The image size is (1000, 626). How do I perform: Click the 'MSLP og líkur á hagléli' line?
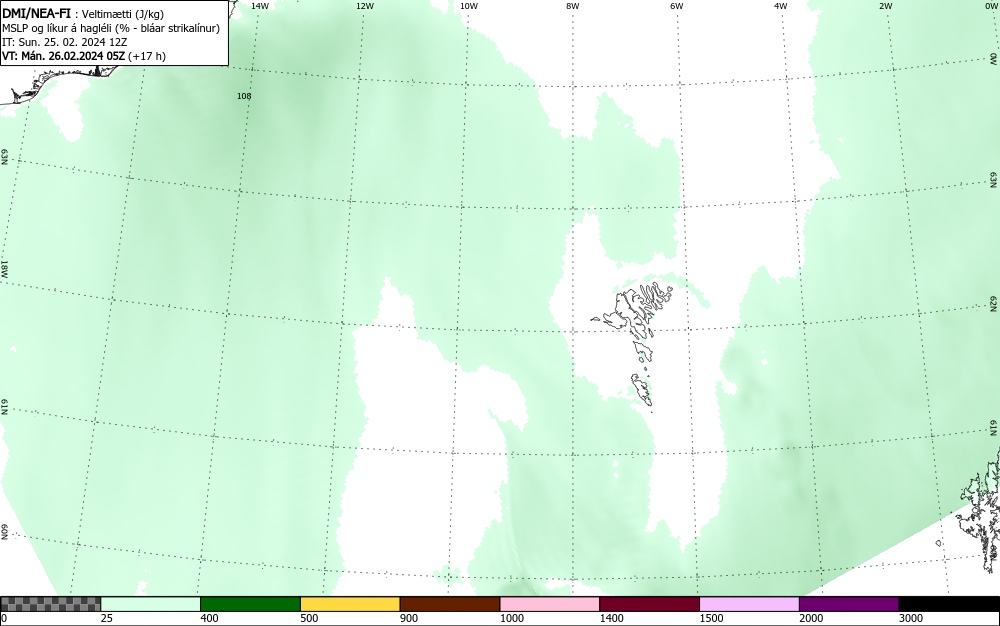(x=110, y=28)
